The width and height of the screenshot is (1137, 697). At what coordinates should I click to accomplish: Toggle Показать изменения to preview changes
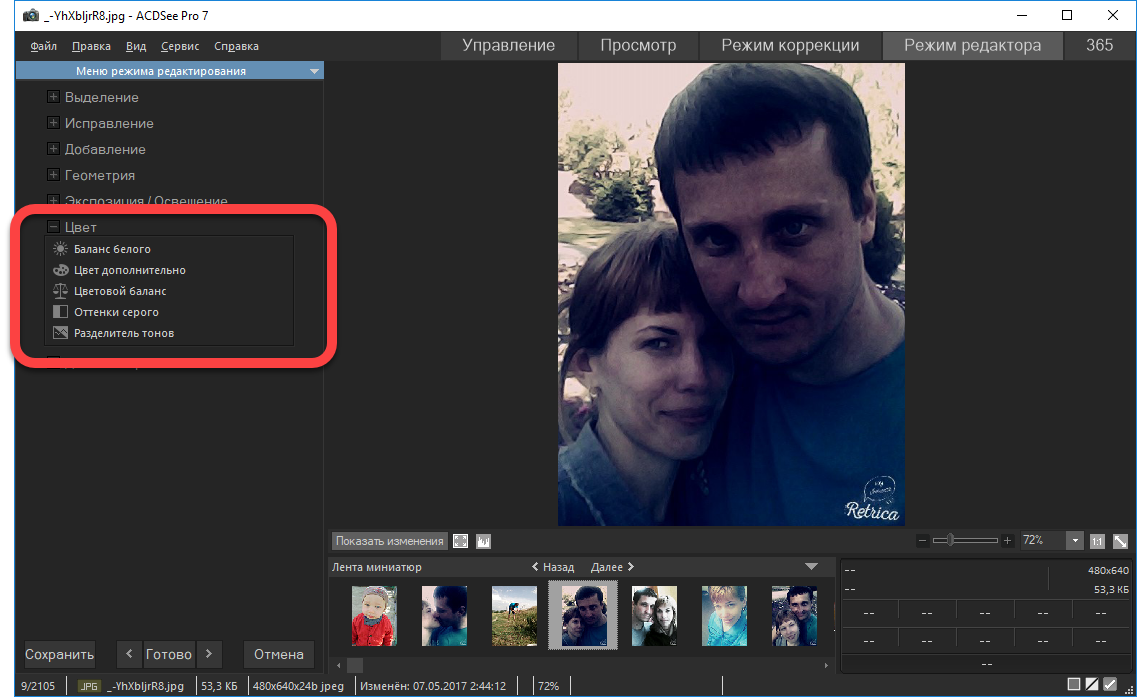[389, 541]
